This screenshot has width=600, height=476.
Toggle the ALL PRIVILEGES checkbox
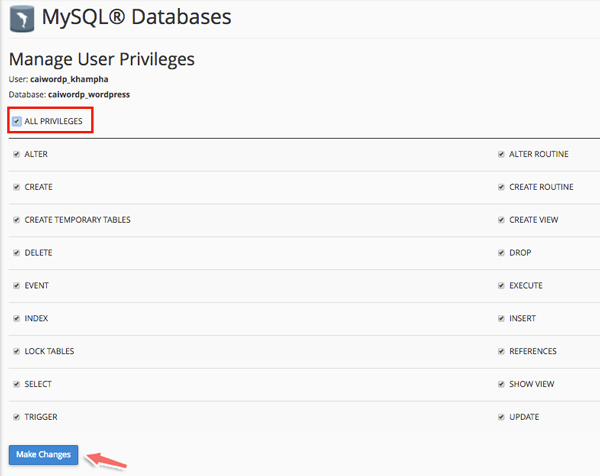click(x=16, y=121)
